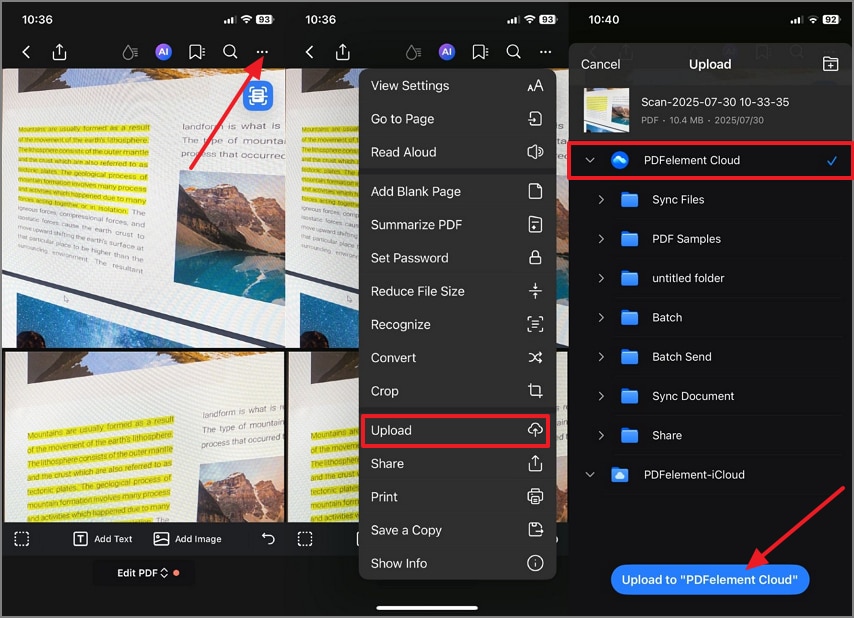The width and height of the screenshot is (854, 618).
Task: Open the ink drop tool in the left phone toolbar
Action: click(130, 52)
